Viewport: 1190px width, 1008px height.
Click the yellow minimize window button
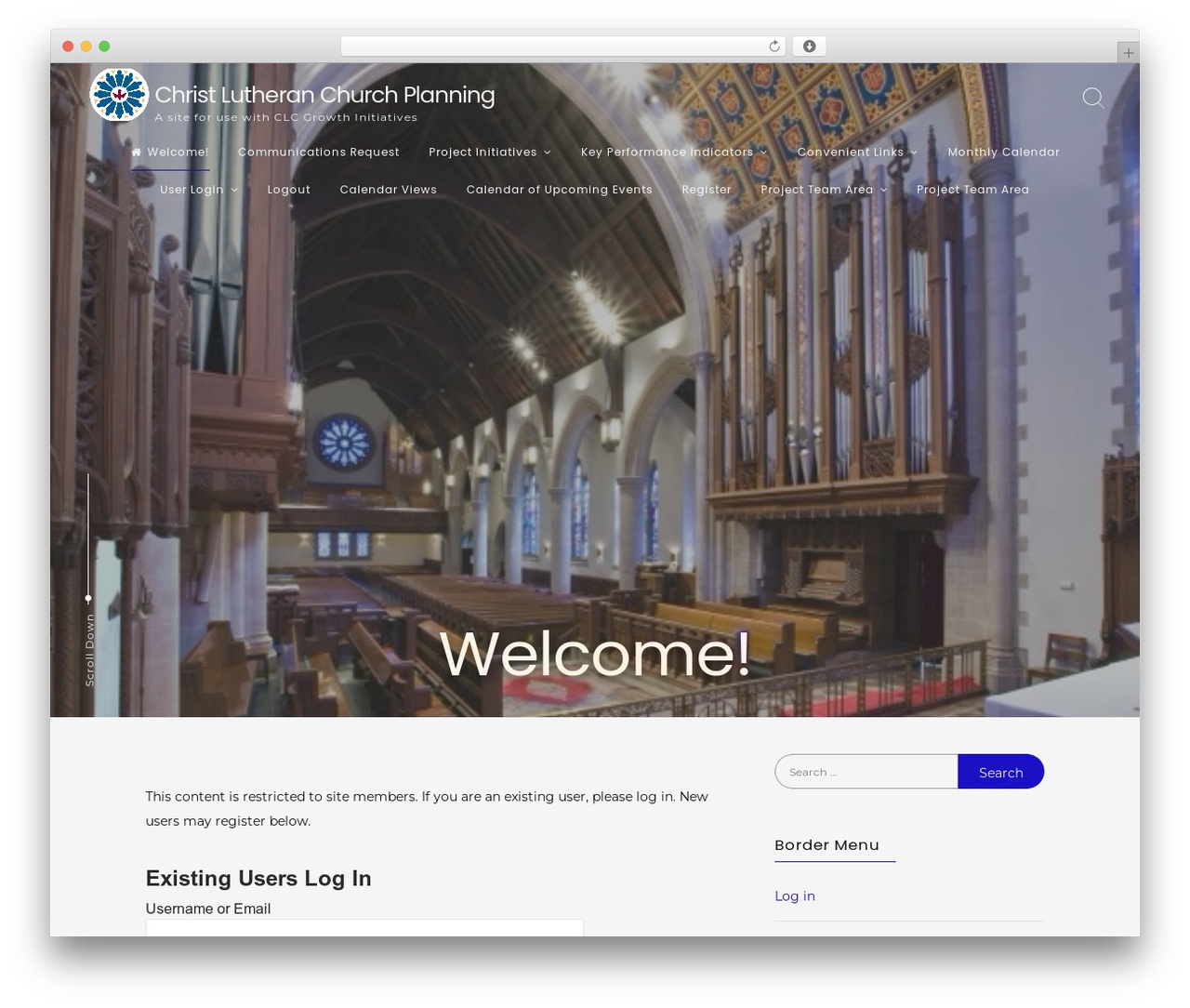tap(86, 46)
